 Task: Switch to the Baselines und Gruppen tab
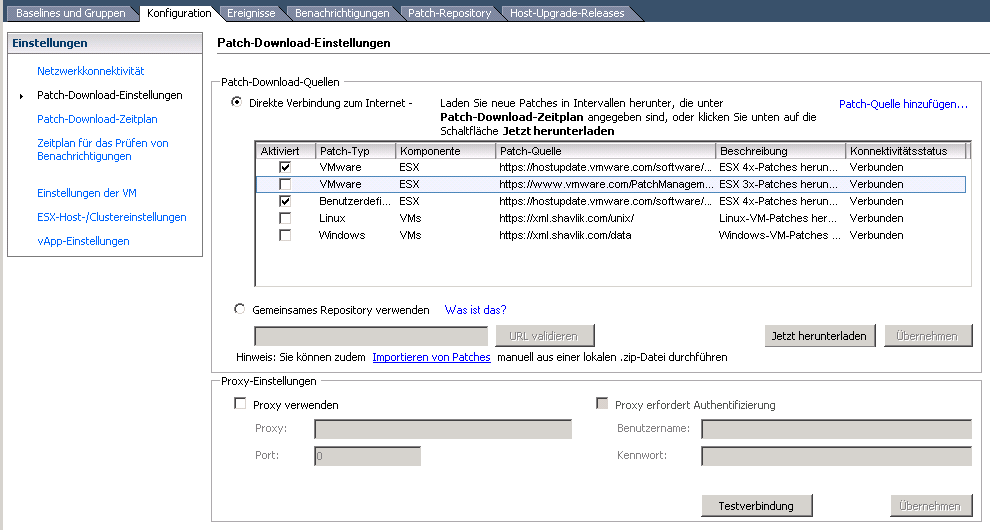[71, 13]
